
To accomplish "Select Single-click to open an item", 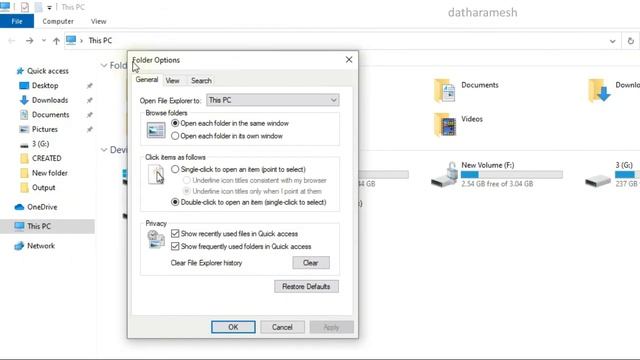I will pyautogui.click(x=175, y=169).
